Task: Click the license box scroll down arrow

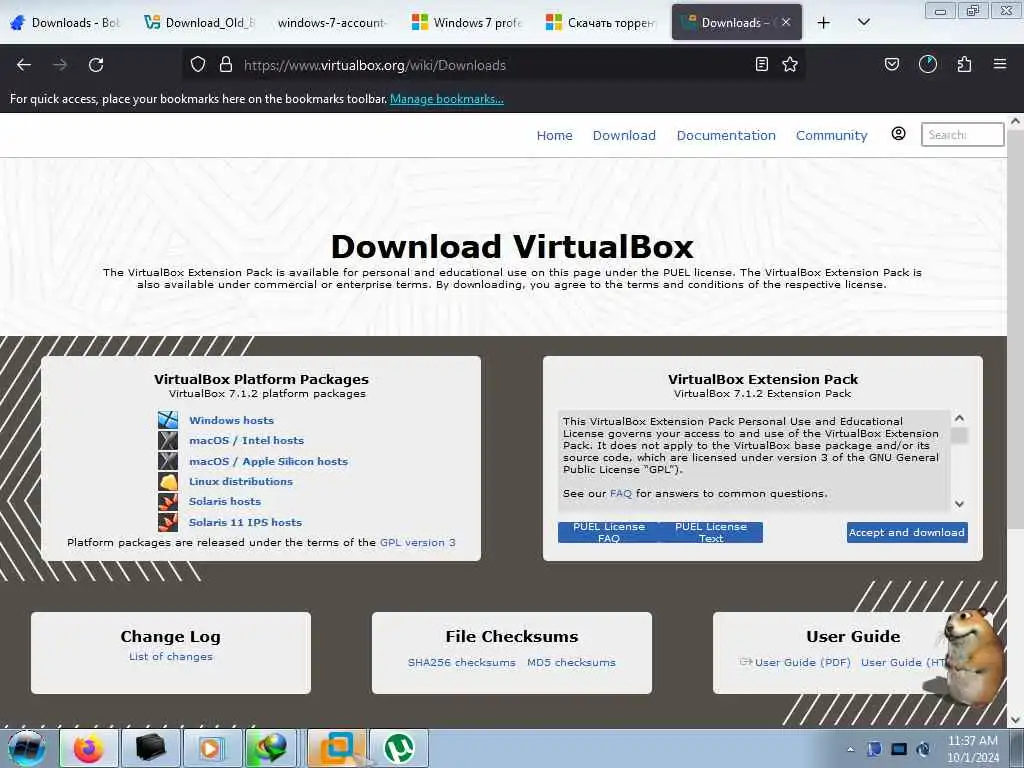Action: tap(959, 504)
